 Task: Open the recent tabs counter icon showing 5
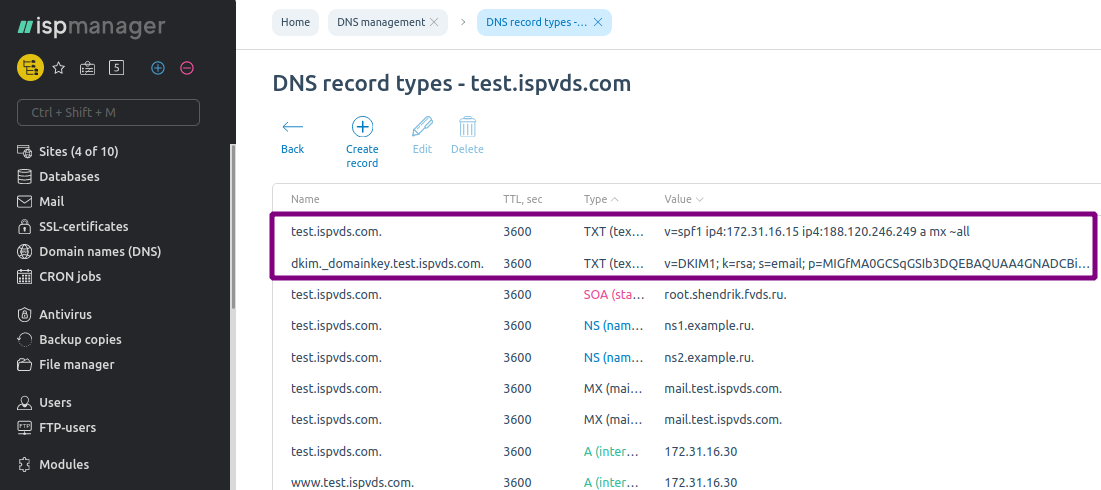point(117,68)
